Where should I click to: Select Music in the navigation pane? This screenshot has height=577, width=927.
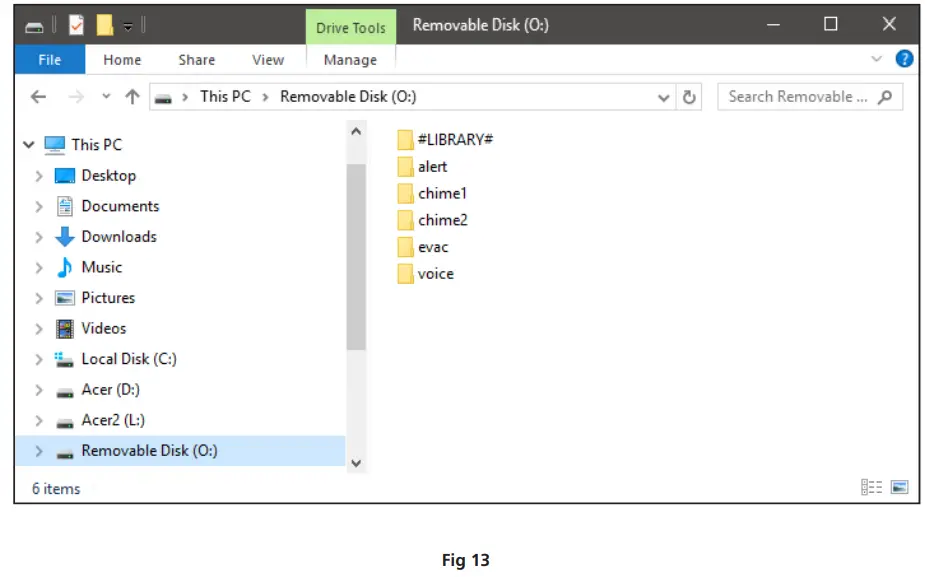pyautogui.click(x=102, y=267)
